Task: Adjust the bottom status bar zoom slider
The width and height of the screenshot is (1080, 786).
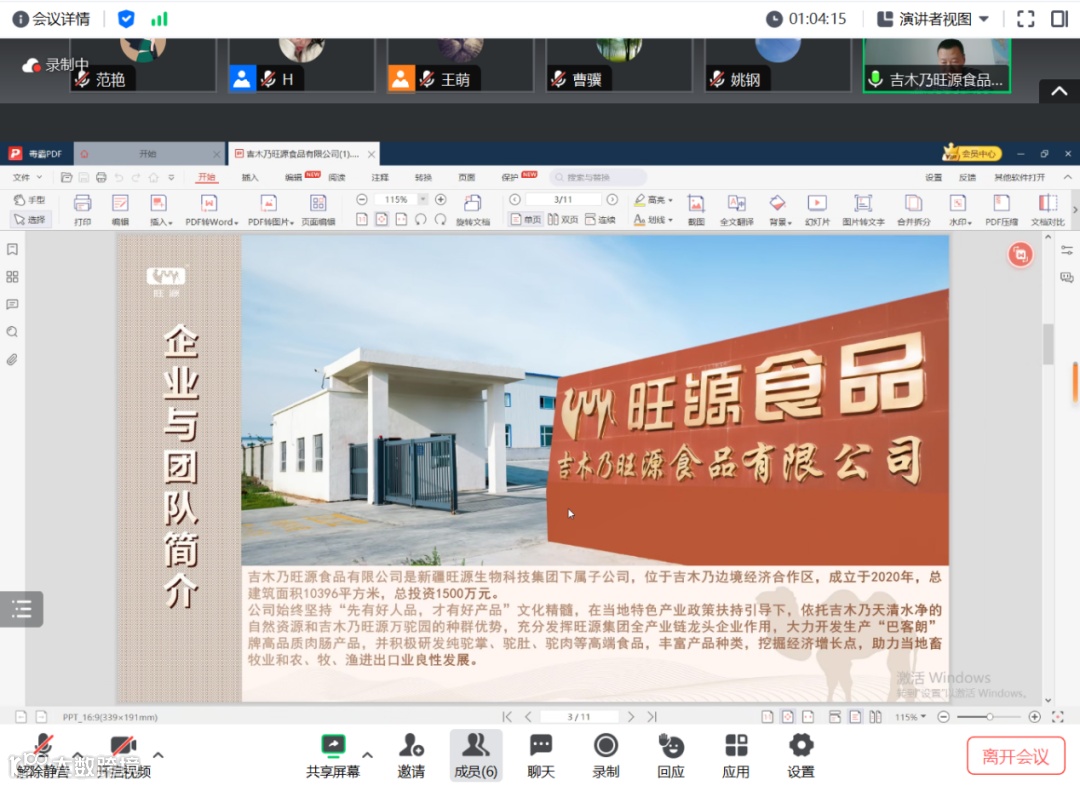Action: point(989,717)
